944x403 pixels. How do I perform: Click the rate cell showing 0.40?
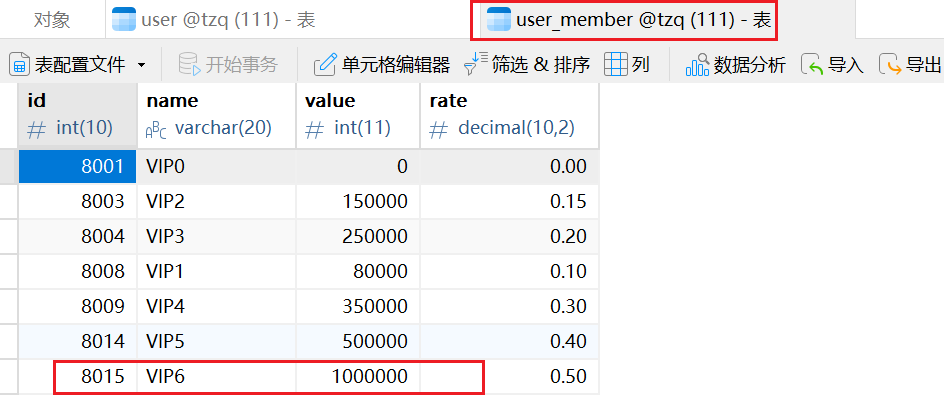click(509, 342)
